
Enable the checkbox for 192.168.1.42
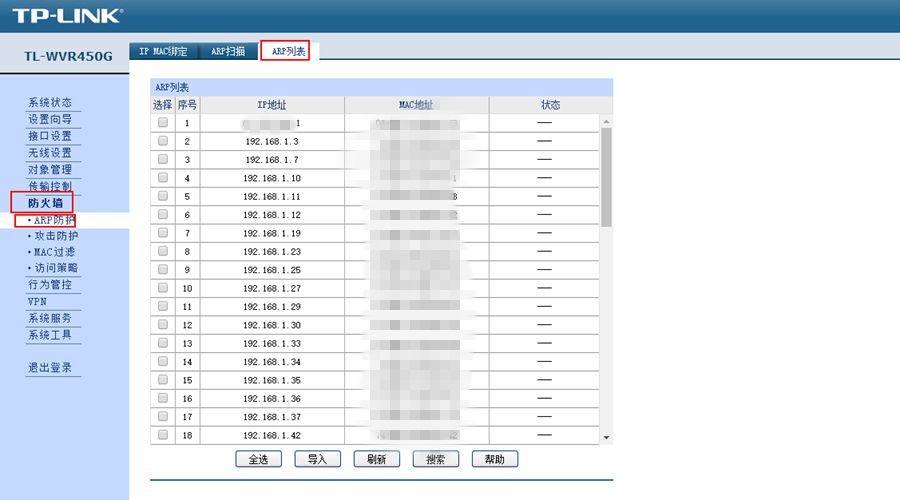[x=163, y=435]
